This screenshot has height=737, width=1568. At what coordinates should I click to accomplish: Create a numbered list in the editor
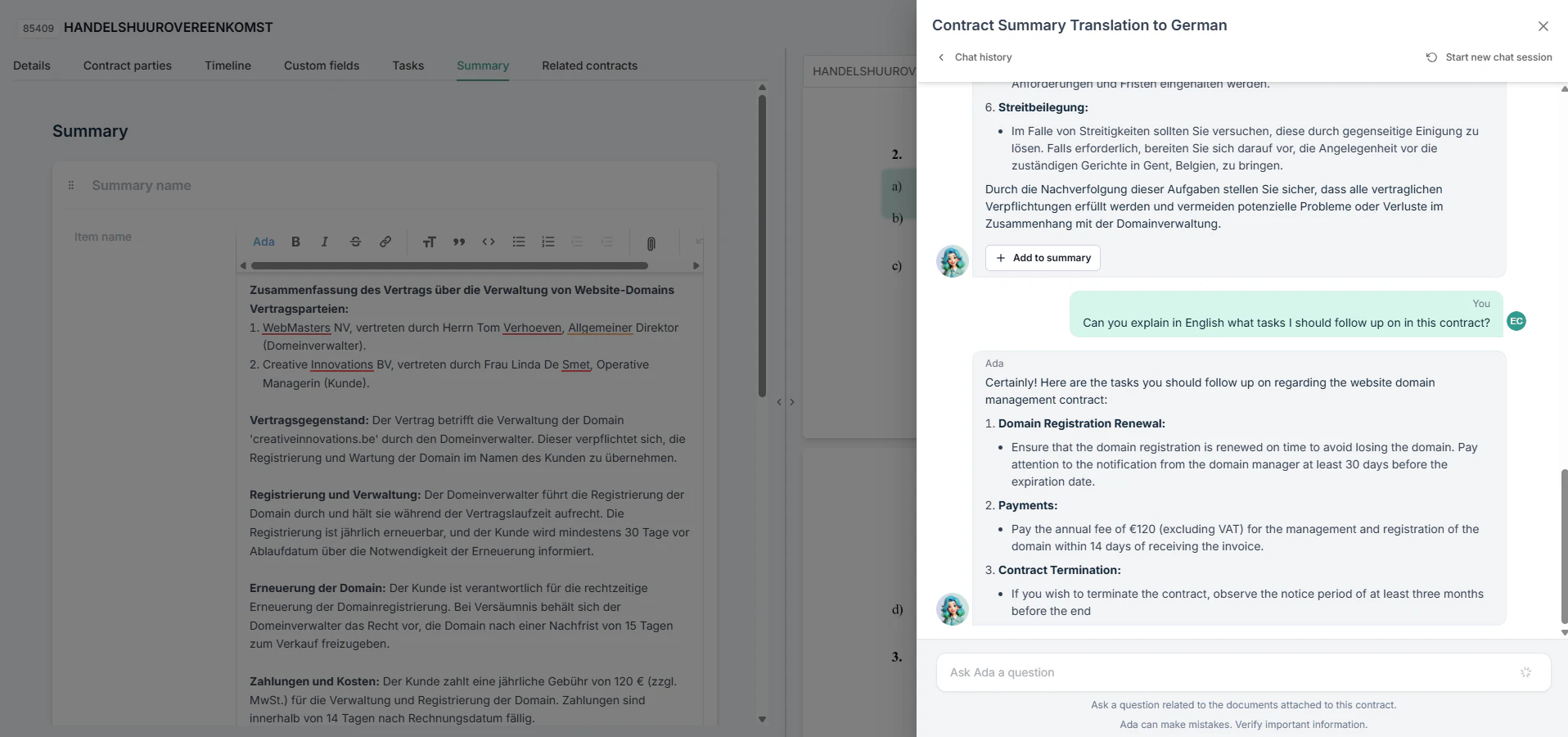point(547,242)
